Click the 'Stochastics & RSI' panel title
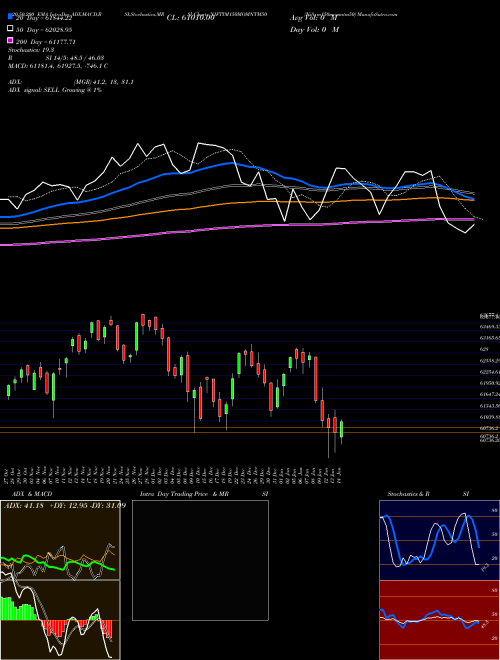This screenshot has width=500, height=660. click(x=428, y=494)
